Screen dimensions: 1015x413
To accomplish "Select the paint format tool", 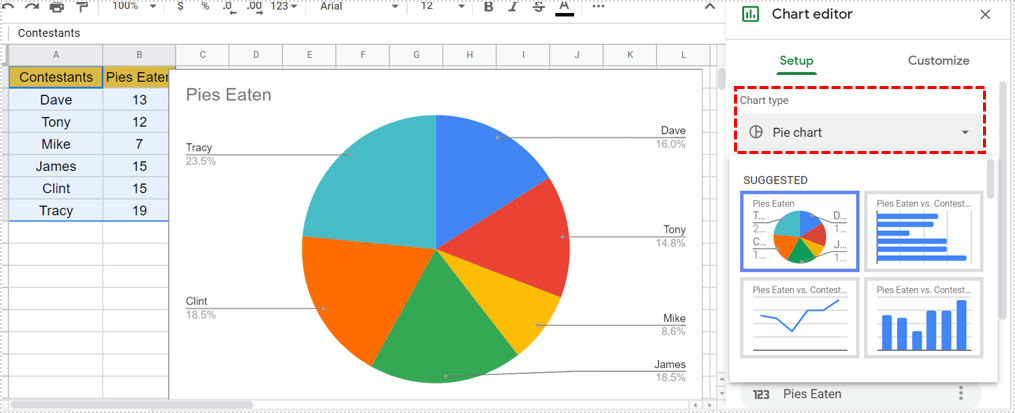I will click(82, 6).
